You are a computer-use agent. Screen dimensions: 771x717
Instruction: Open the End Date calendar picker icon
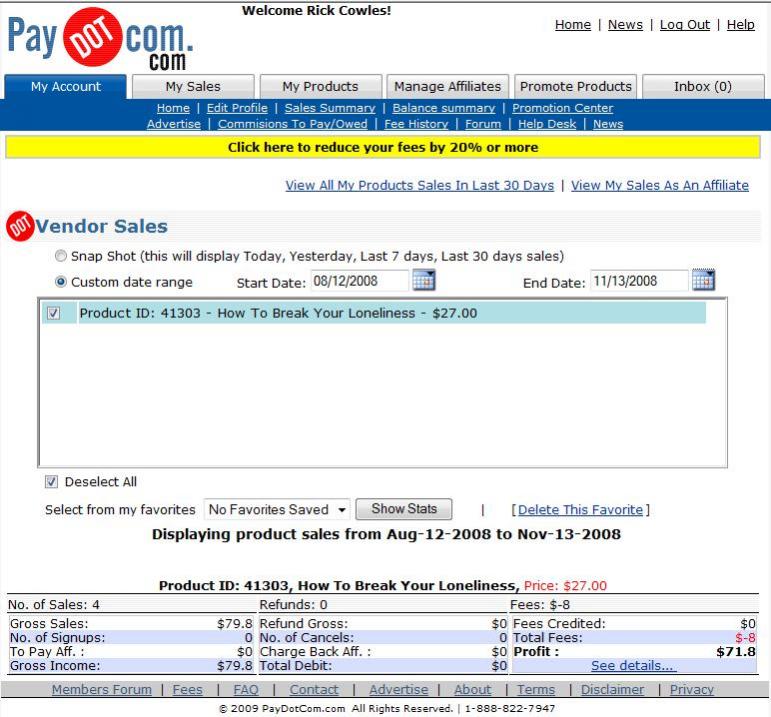(x=703, y=280)
